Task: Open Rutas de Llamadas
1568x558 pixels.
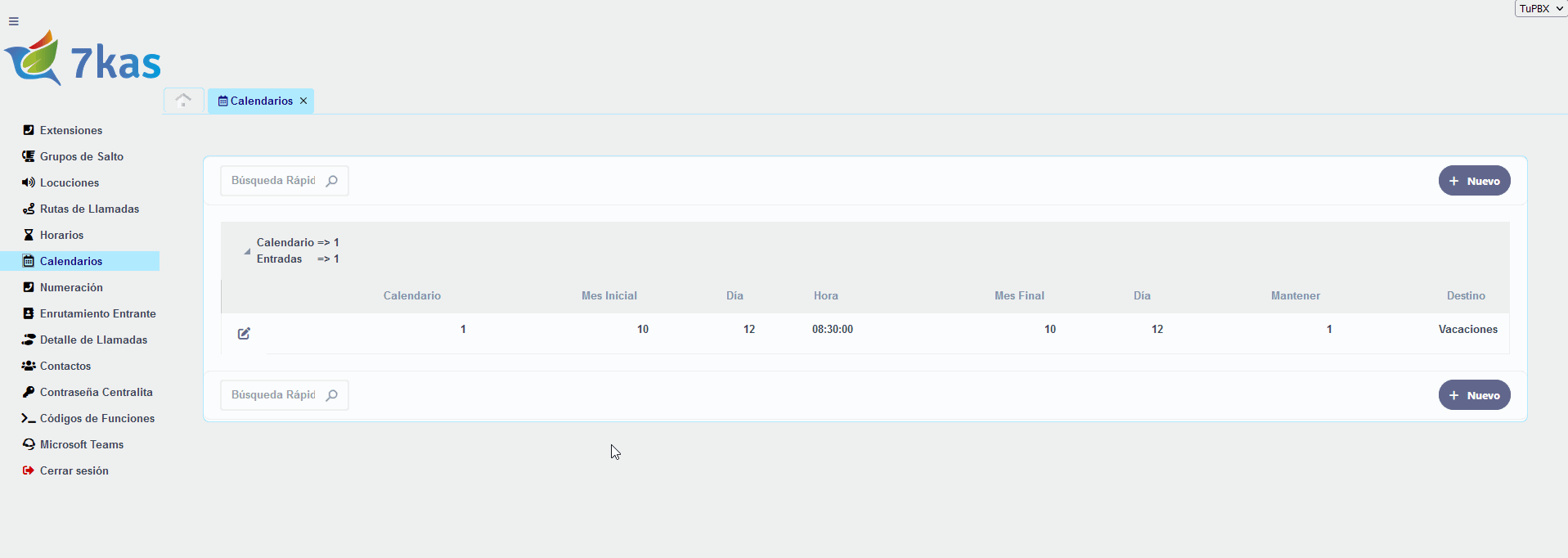Action: [x=89, y=209]
